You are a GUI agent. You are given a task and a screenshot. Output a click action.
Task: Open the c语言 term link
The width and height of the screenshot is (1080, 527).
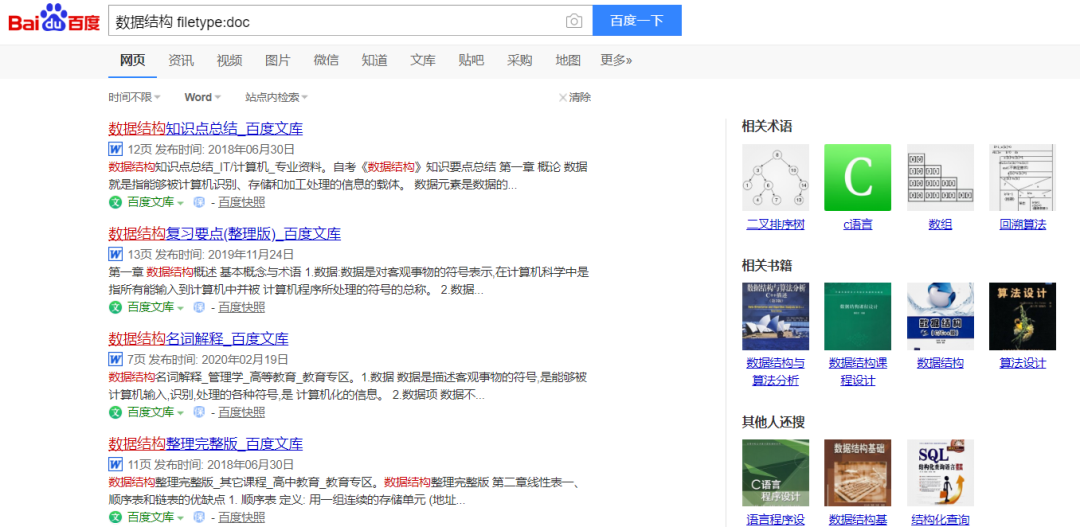click(858, 225)
